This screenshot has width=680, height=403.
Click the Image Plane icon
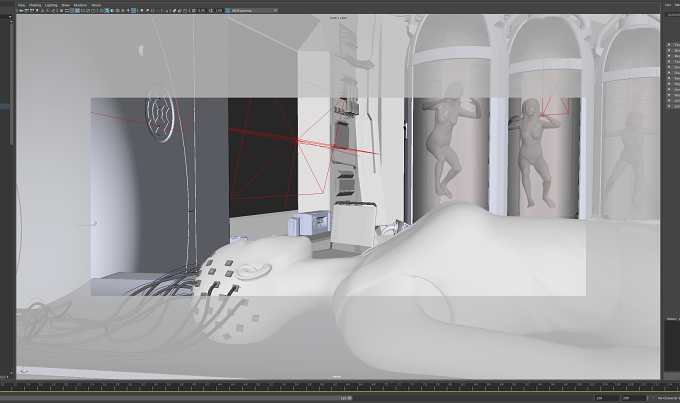[42, 10]
